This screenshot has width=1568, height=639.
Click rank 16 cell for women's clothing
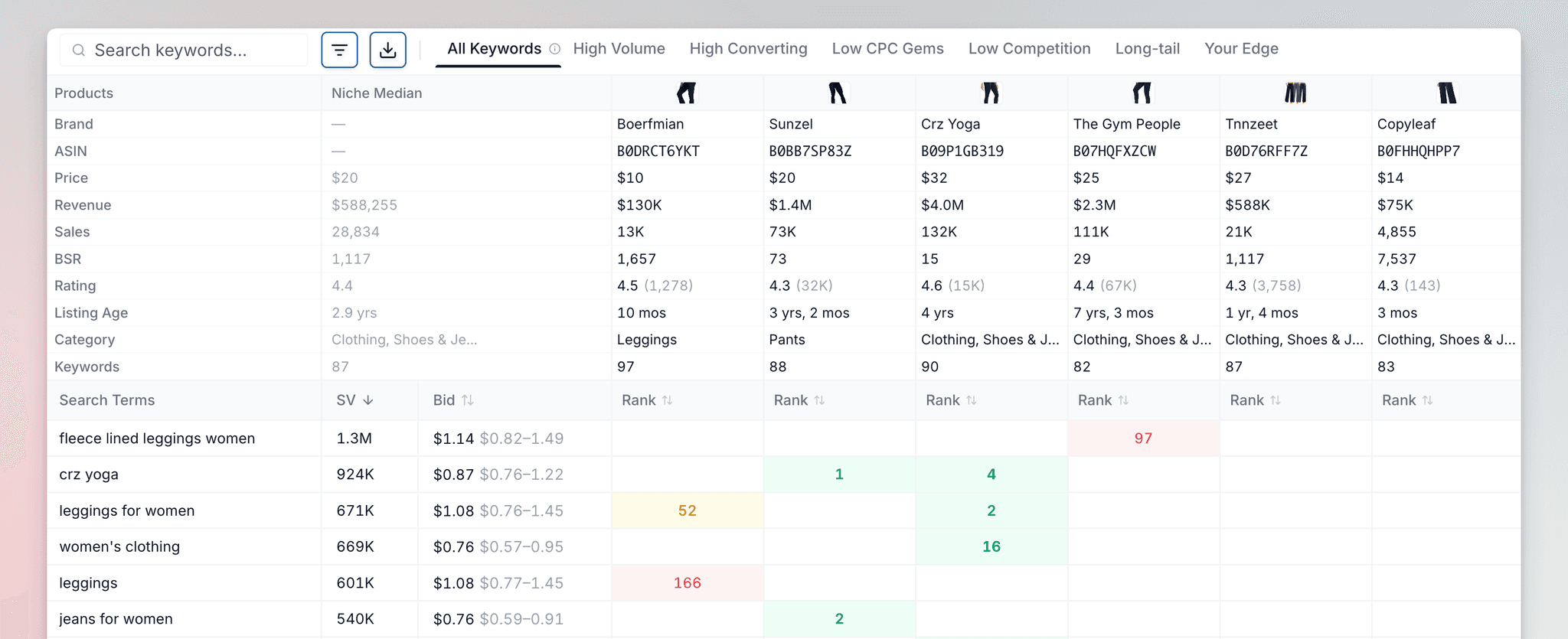[x=991, y=546]
